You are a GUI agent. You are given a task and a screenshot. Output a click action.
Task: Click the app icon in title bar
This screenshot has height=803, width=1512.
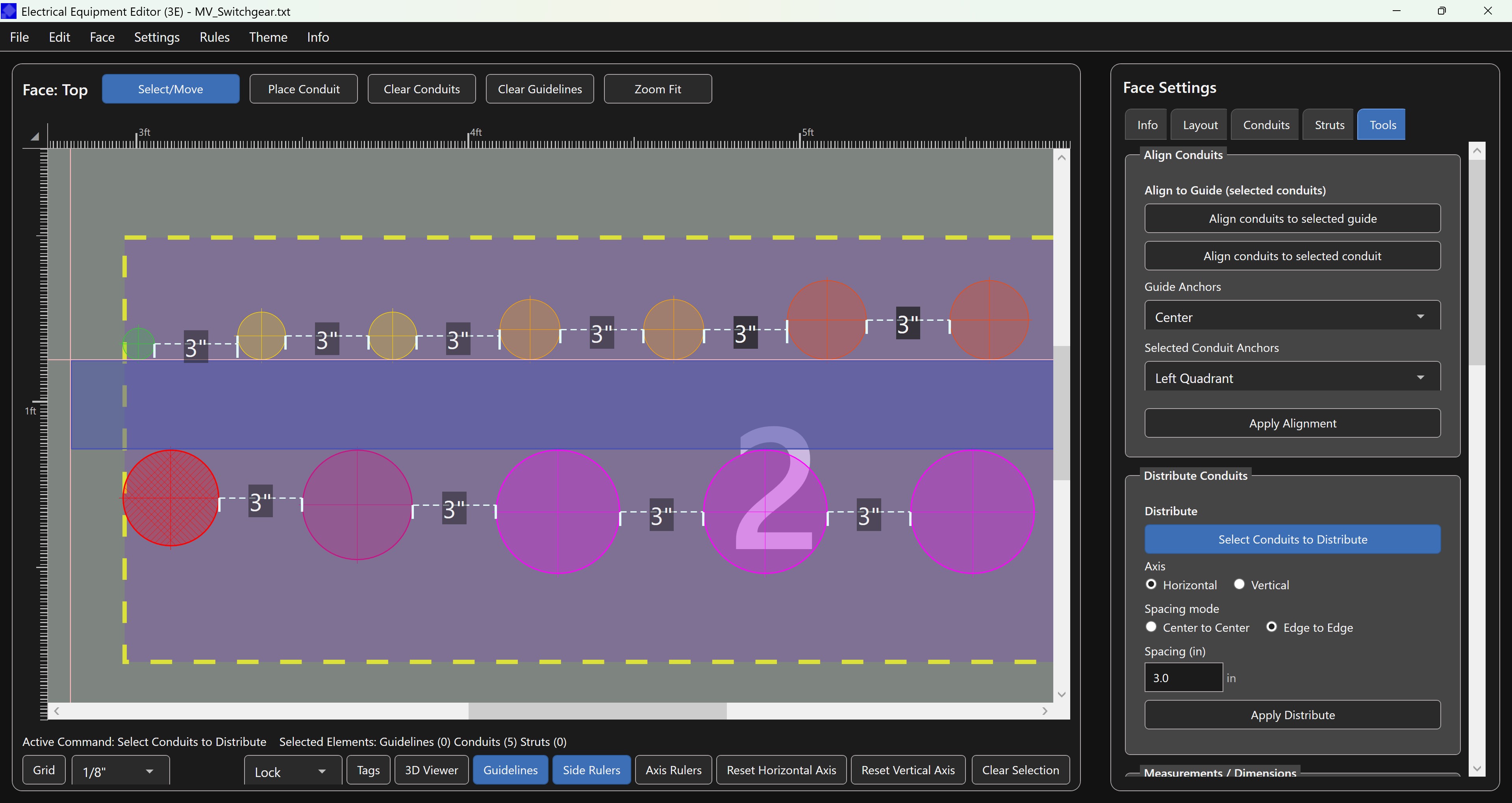tap(9, 11)
